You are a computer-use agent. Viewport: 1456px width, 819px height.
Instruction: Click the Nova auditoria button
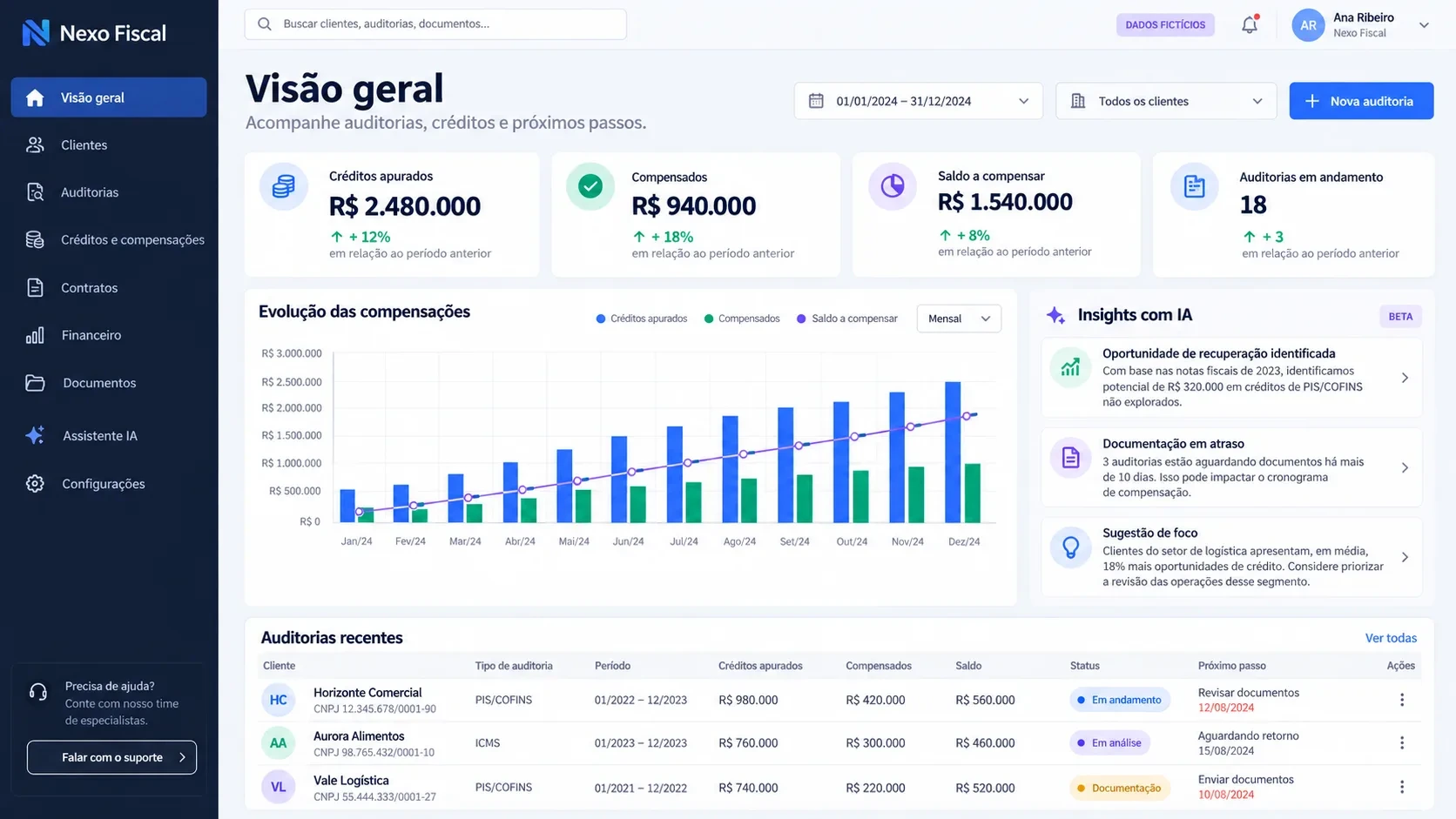click(x=1361, y=101)
